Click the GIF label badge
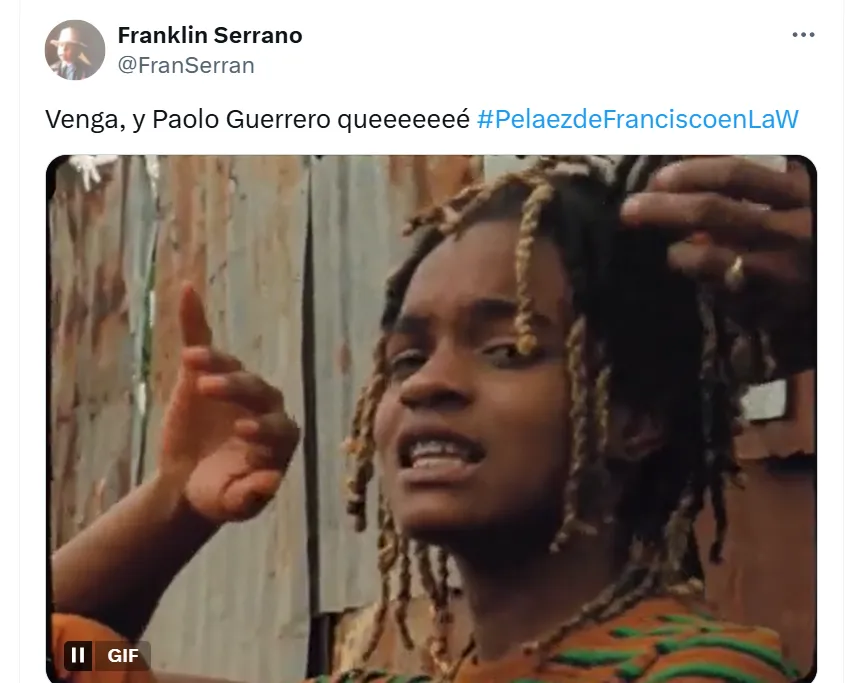The height and width of the screenshot is (683, 864). click(122, 655)
